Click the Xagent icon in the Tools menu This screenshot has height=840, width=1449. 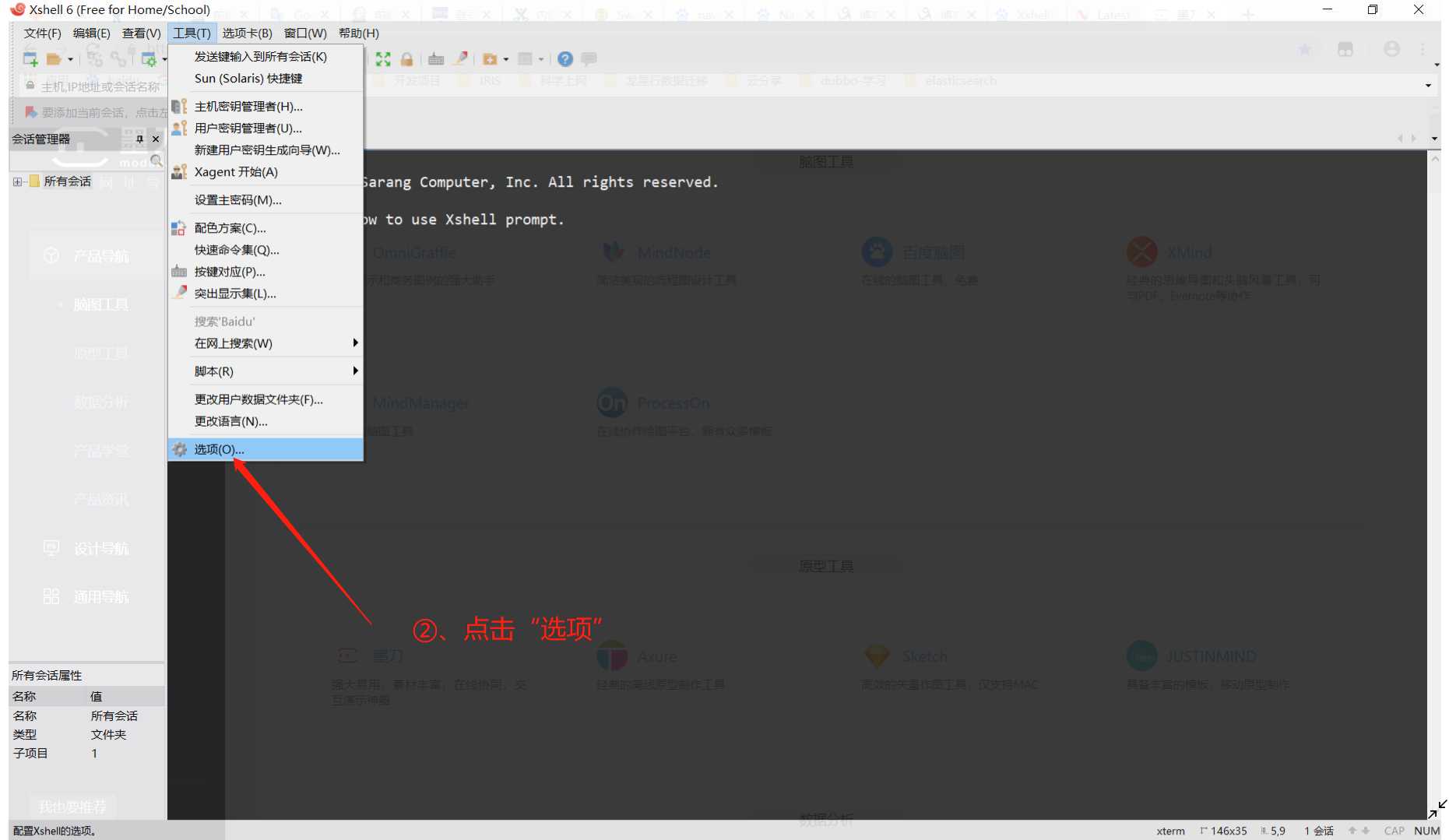click(x=179, y=171)
